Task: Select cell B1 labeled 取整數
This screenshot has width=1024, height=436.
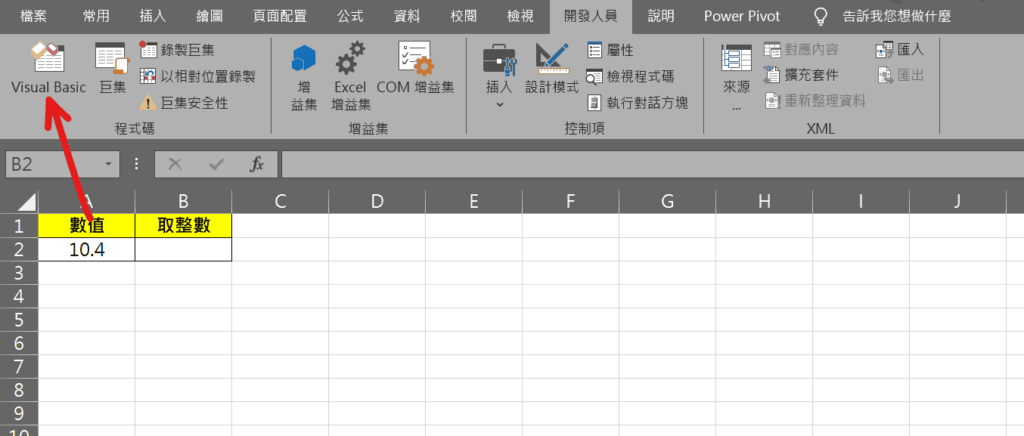Action: [184, 226]
